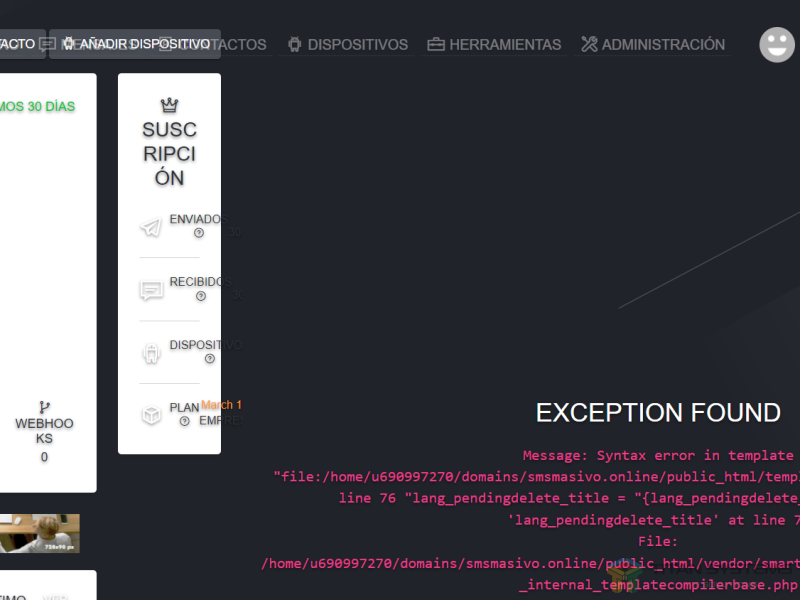Click the smiley user avatar icon
This screenshot has height=600, width=800.
pyautogui.click(x=776, y=44)
